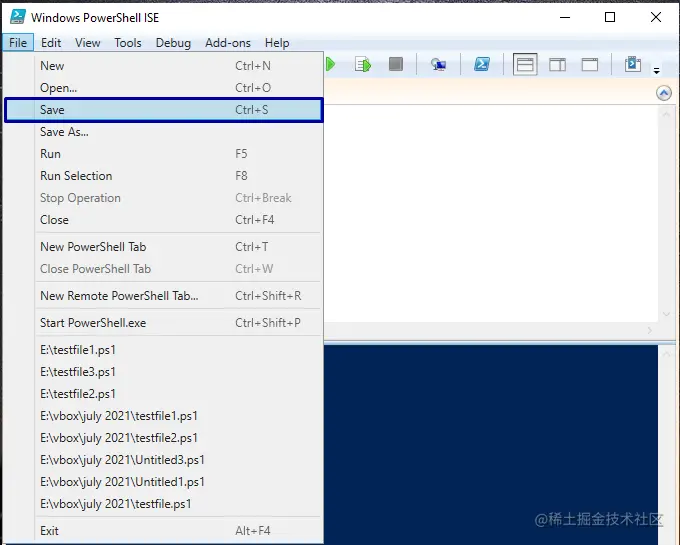680x545 pixels.
Task: Open recent file E:\testfile1.ps1
Action: tap(163, 350)
